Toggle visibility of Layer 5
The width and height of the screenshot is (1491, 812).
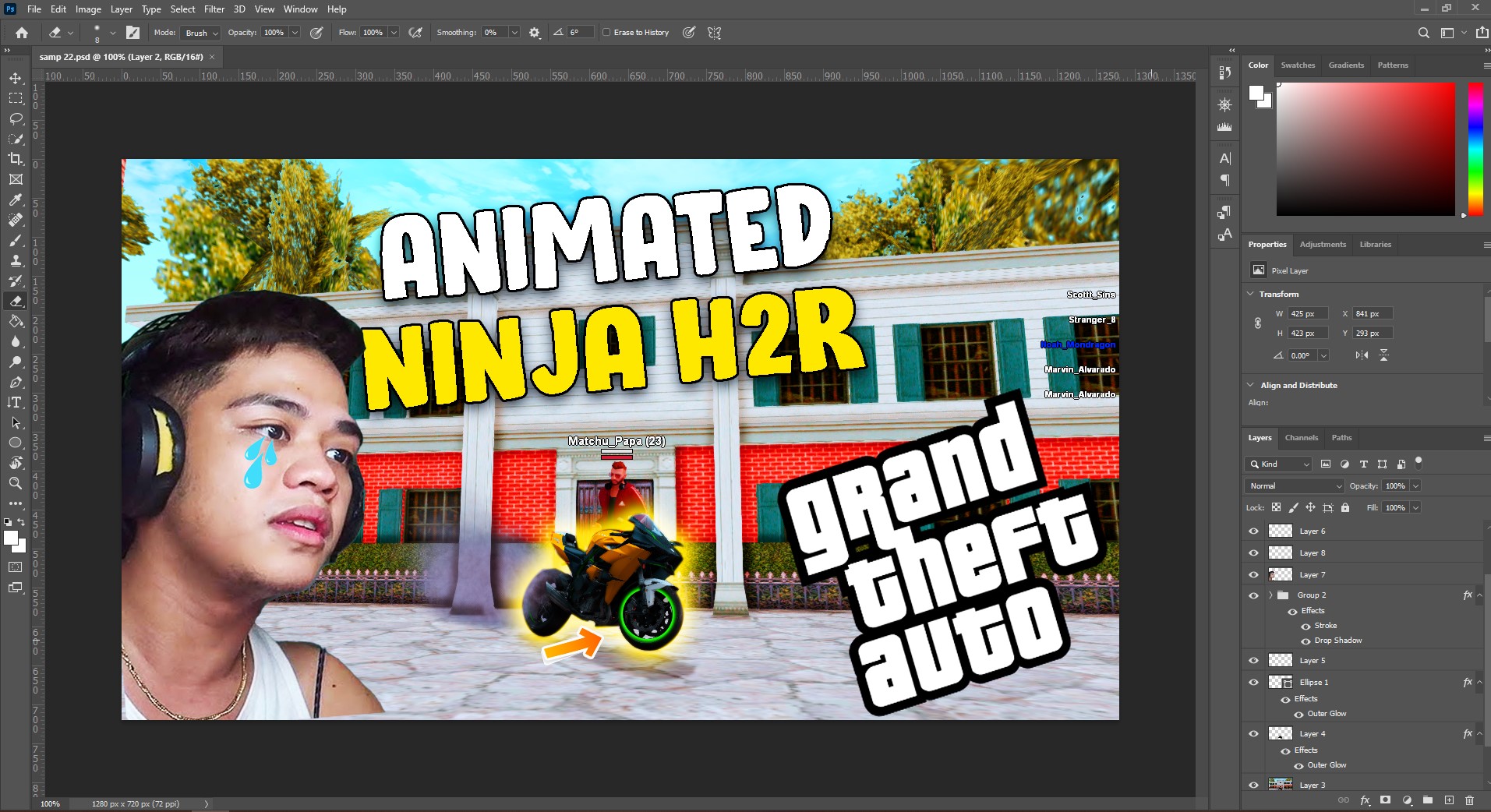coord(1253,661)
